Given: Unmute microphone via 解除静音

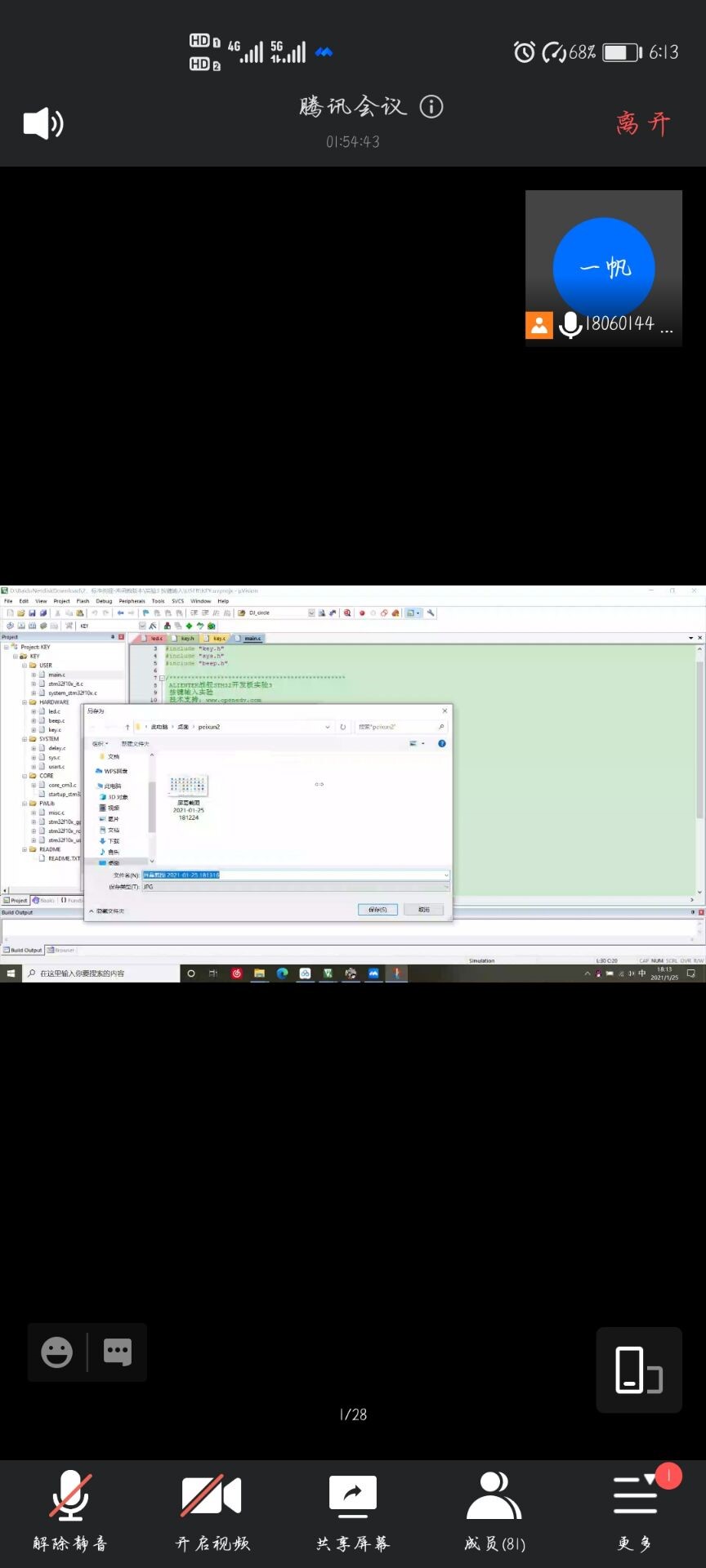Looking at the screenshot, I should point(70,1512).
